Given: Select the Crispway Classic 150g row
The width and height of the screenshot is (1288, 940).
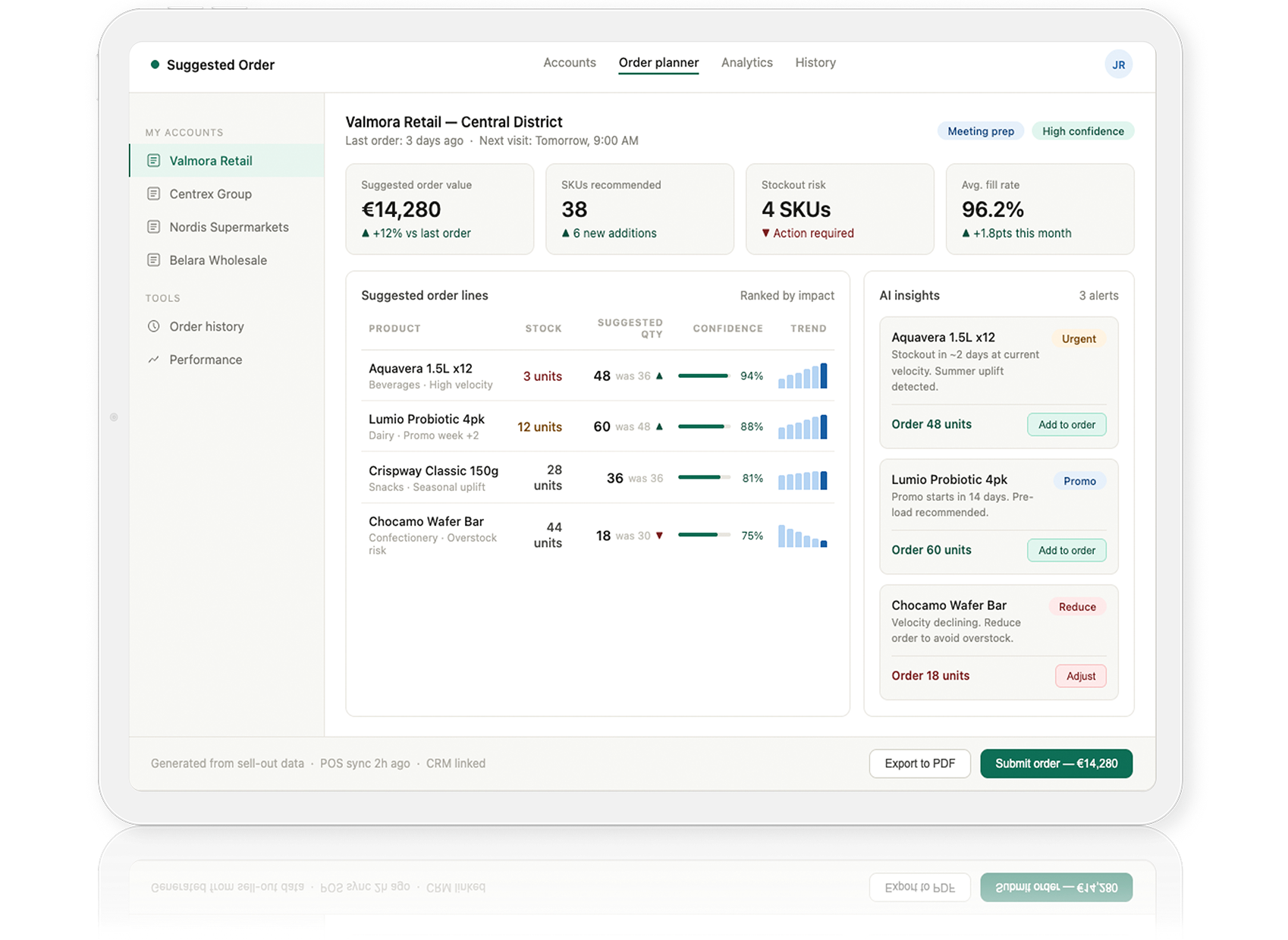Looking at the screenshot, I should [x=598, y=478].
